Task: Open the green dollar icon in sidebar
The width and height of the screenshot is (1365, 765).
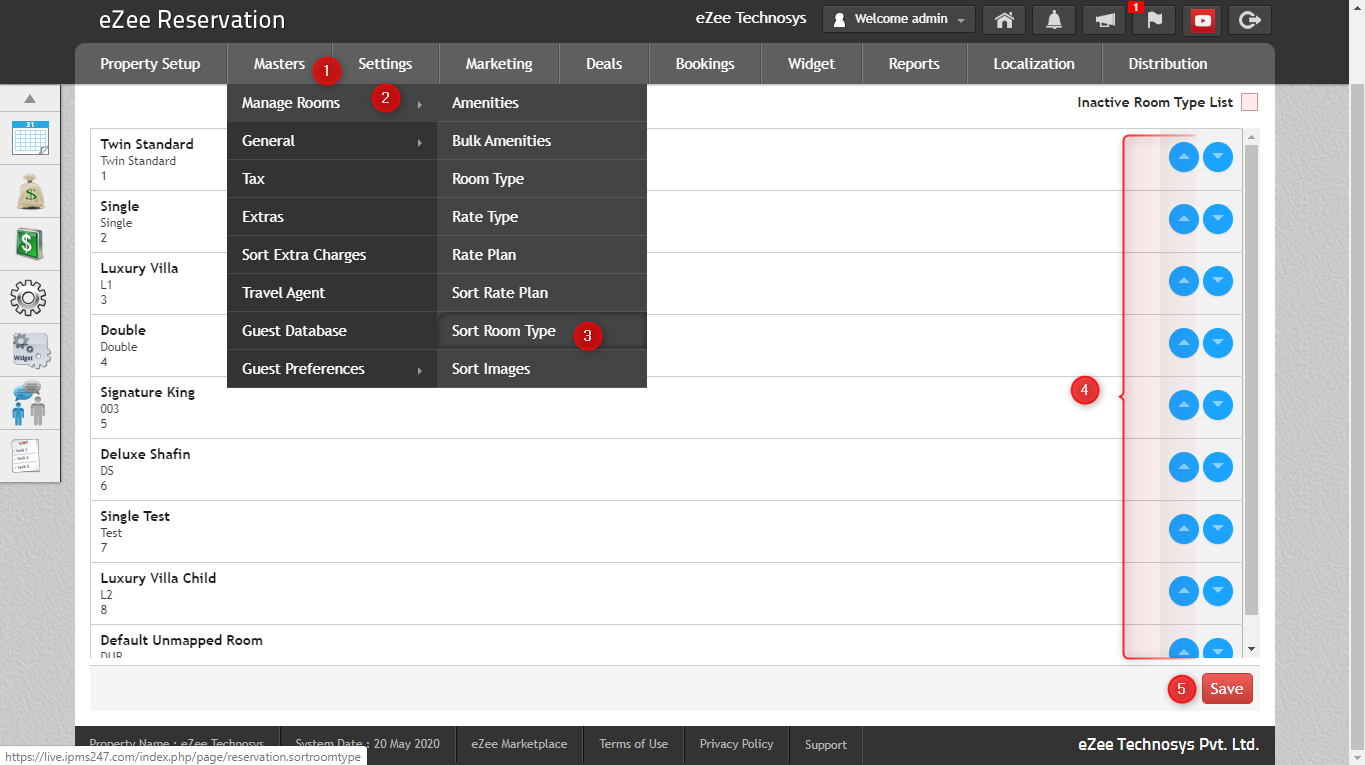Action: click(x=30, y=243)
